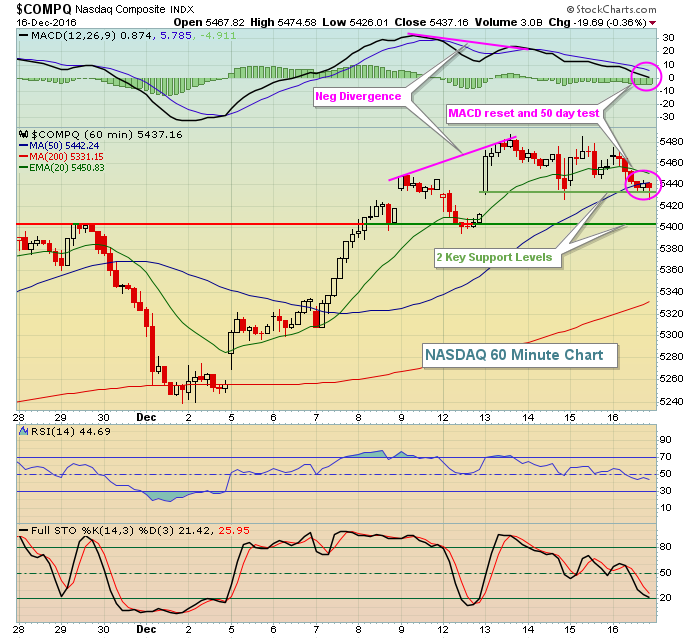Click the RSI 70 level label

[x=665, y=456]
